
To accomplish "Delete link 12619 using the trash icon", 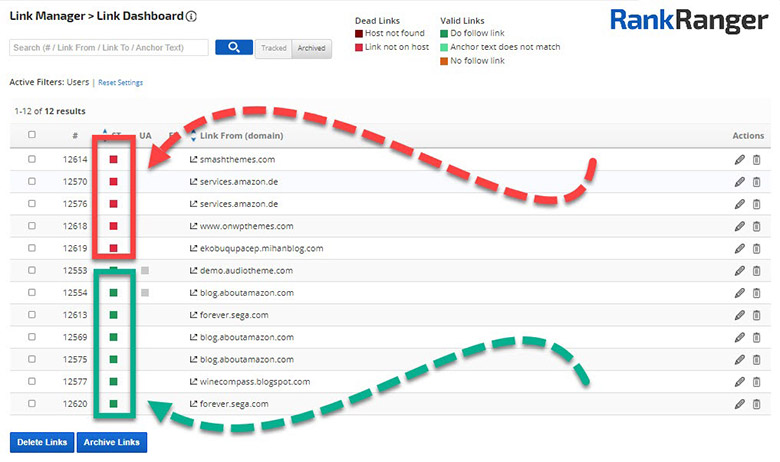I will click(757, 248).
